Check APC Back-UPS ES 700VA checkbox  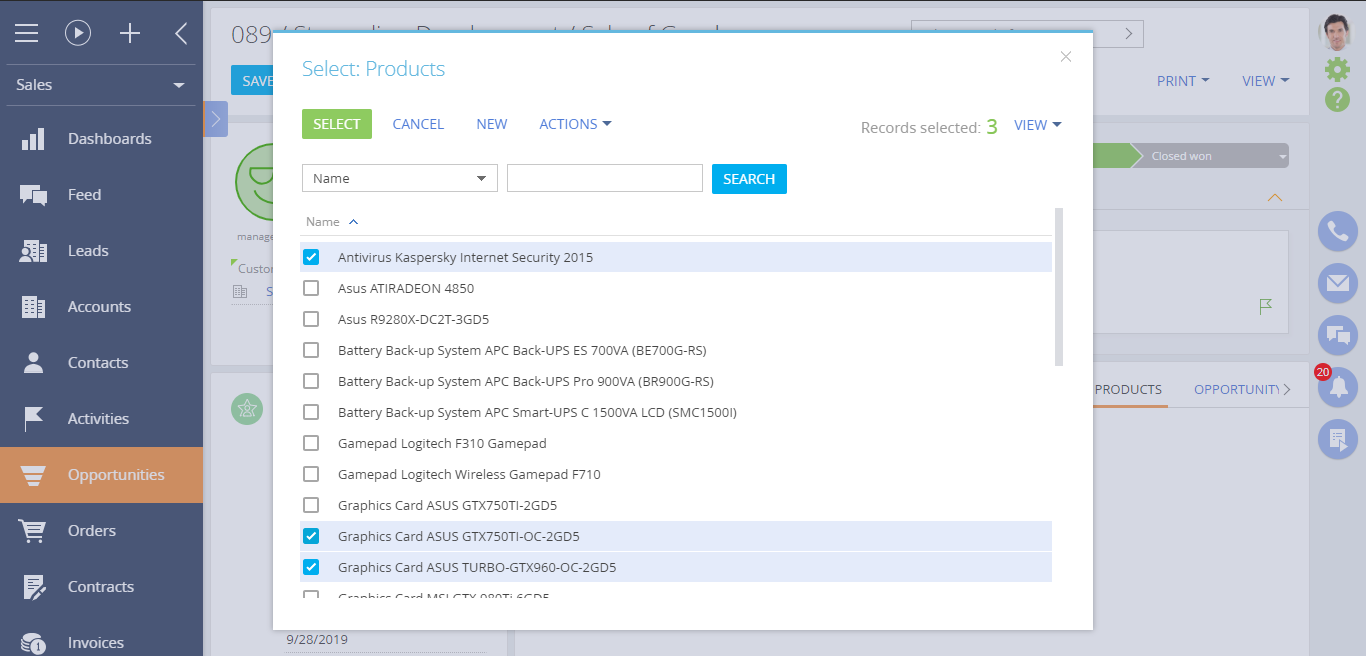click(x=311, y=350)
